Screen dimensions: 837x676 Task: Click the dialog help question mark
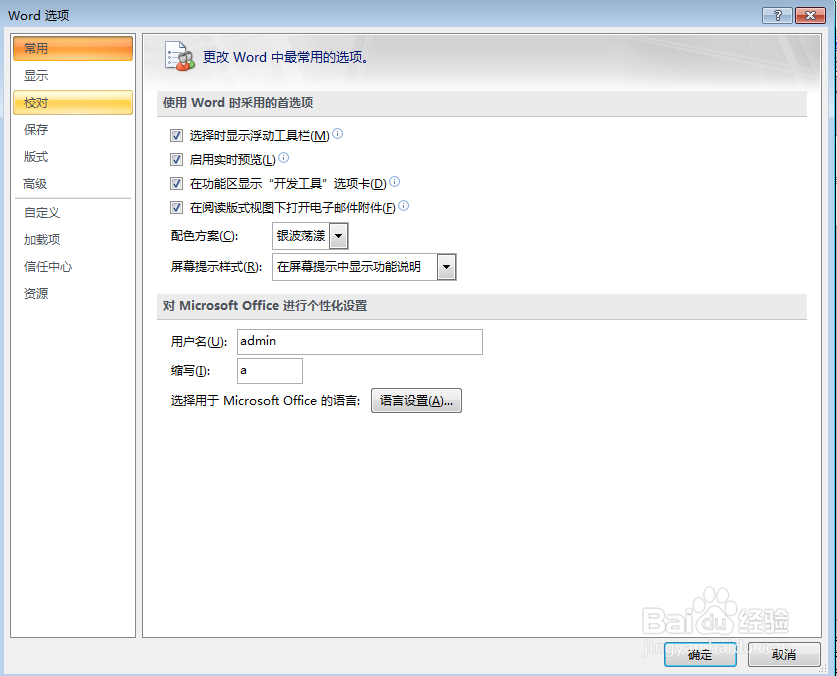click(x=777, y=15)
